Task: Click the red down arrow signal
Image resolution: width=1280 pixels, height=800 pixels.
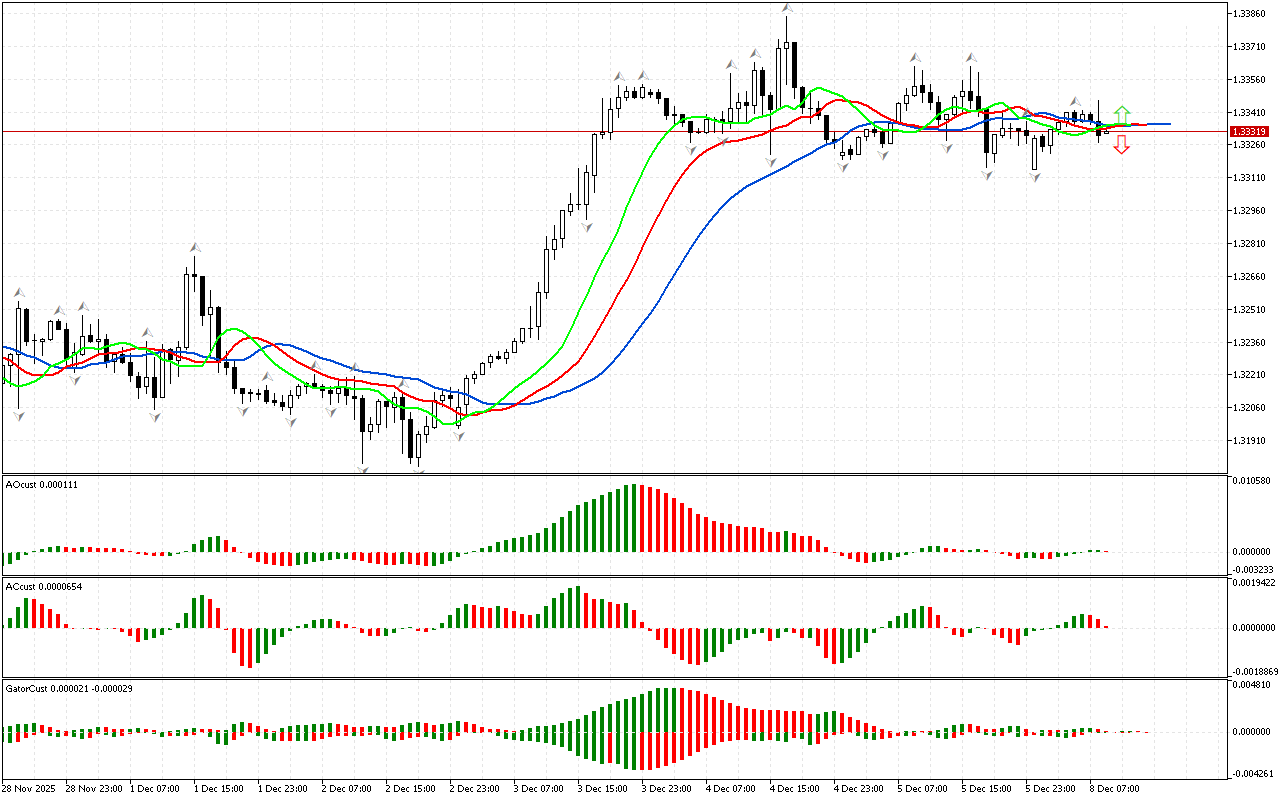Action: pyautogui.click(x=1122, y=145)
